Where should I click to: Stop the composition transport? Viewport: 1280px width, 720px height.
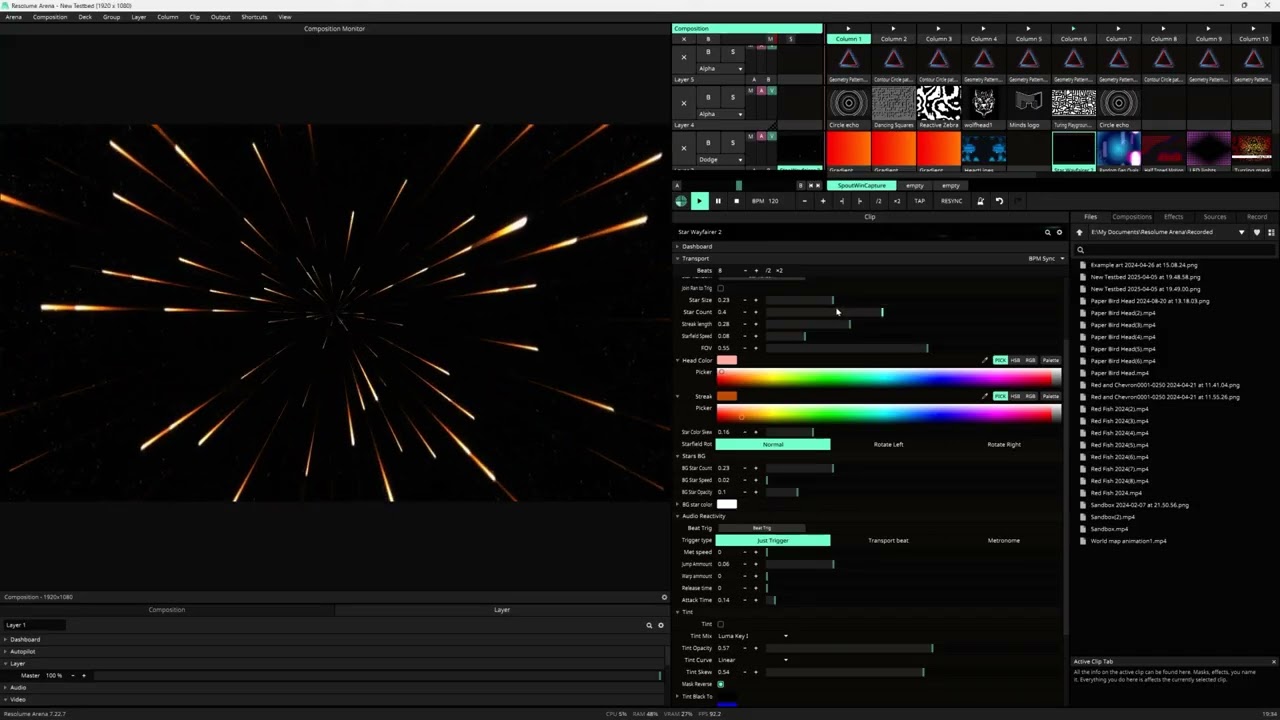[x=737, y=201]
